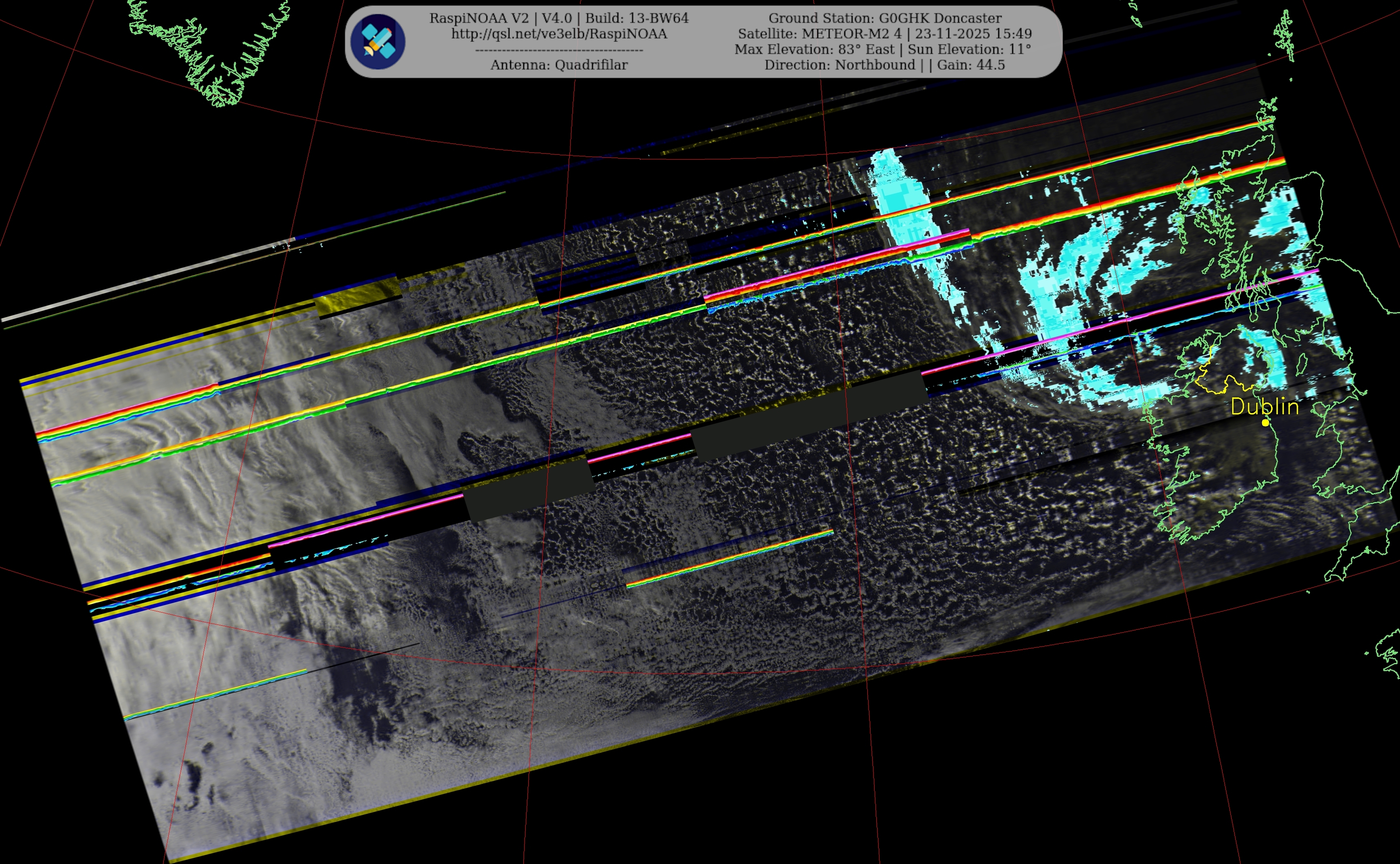1400x864 pixels.
Task: Click the Sun Elevation 11° text
Action: (x=969, y=49)
